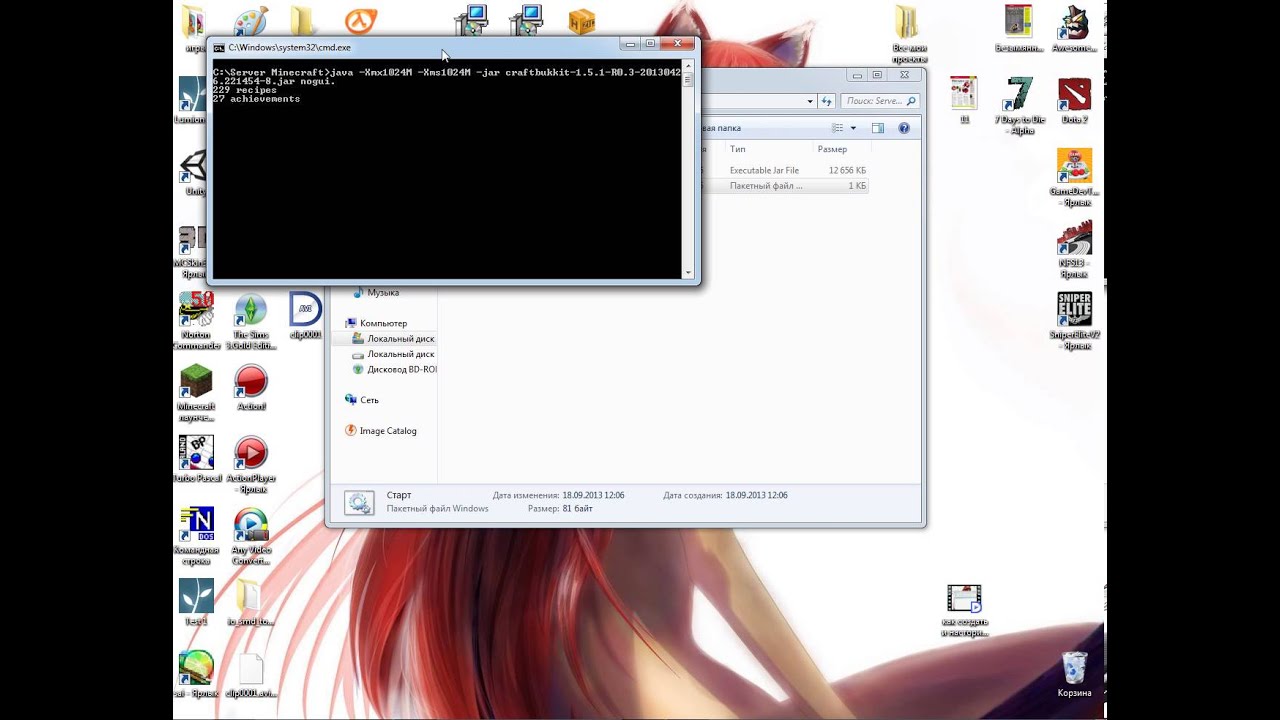Image resolution: width=1280 pixels, height=720 pixels.
Task: Click the '27 achievements' console line
Action: (256, 99)
